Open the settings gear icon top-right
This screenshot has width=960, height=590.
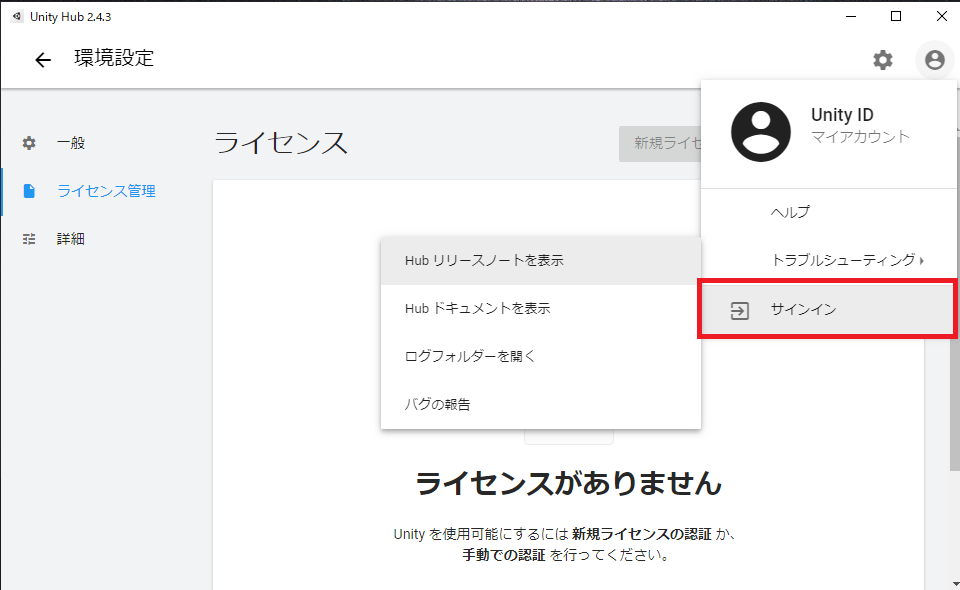882,59
